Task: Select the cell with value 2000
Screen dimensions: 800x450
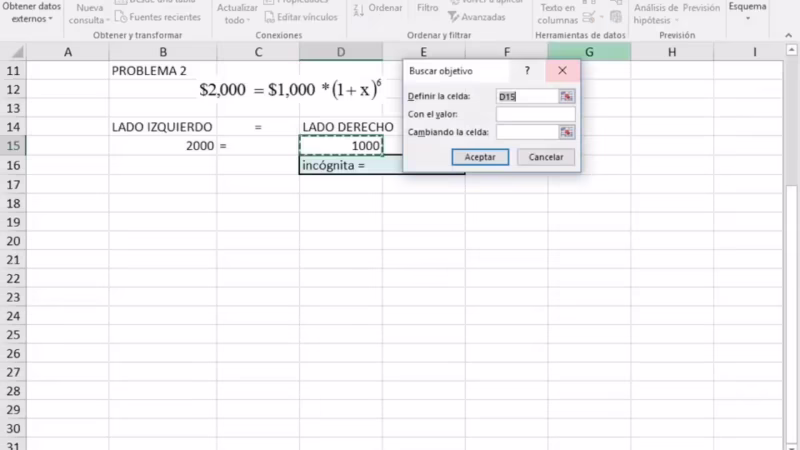Action: tap(163, 146)
